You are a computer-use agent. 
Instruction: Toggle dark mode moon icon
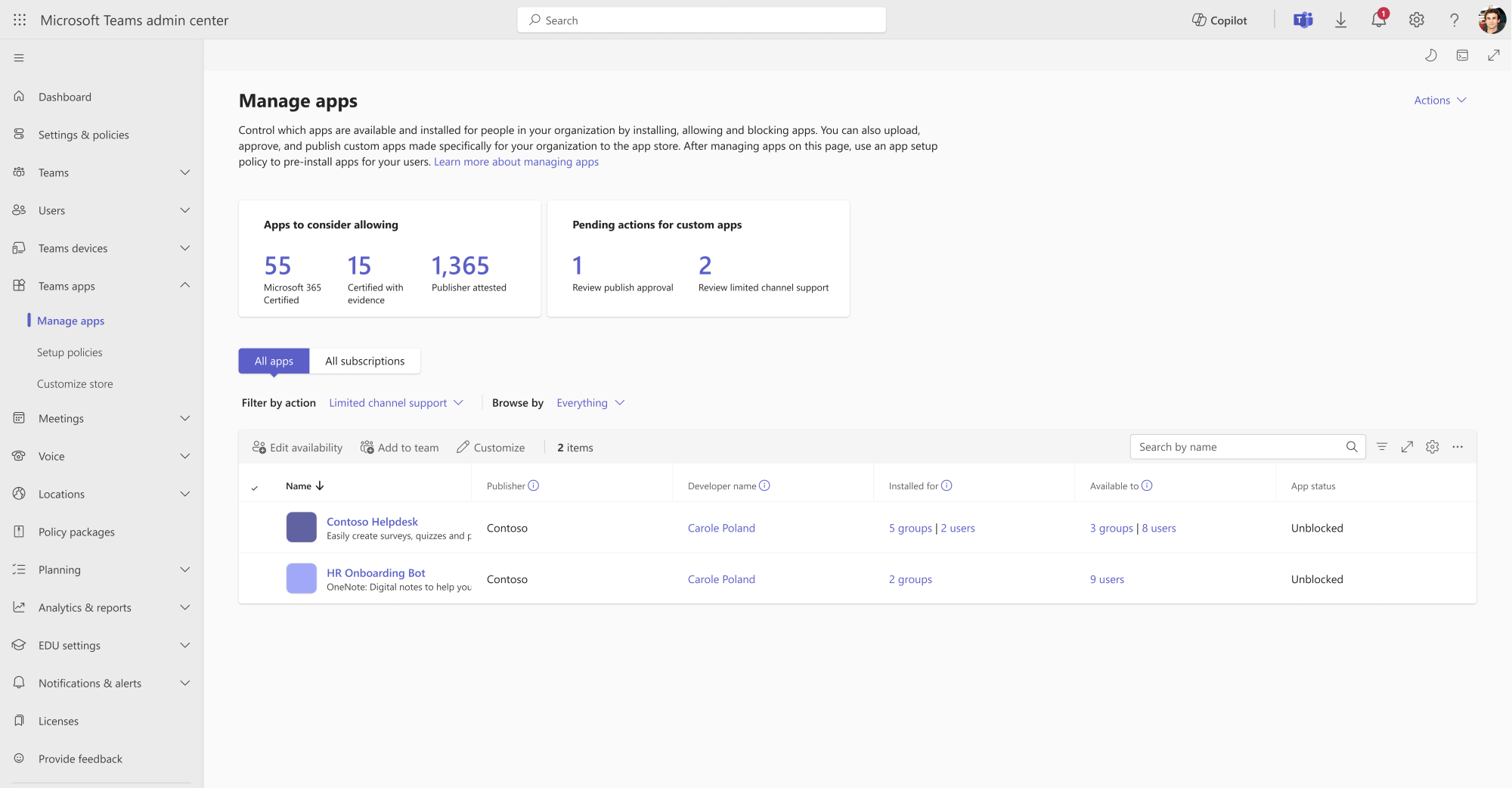(x=1430, y=55)
